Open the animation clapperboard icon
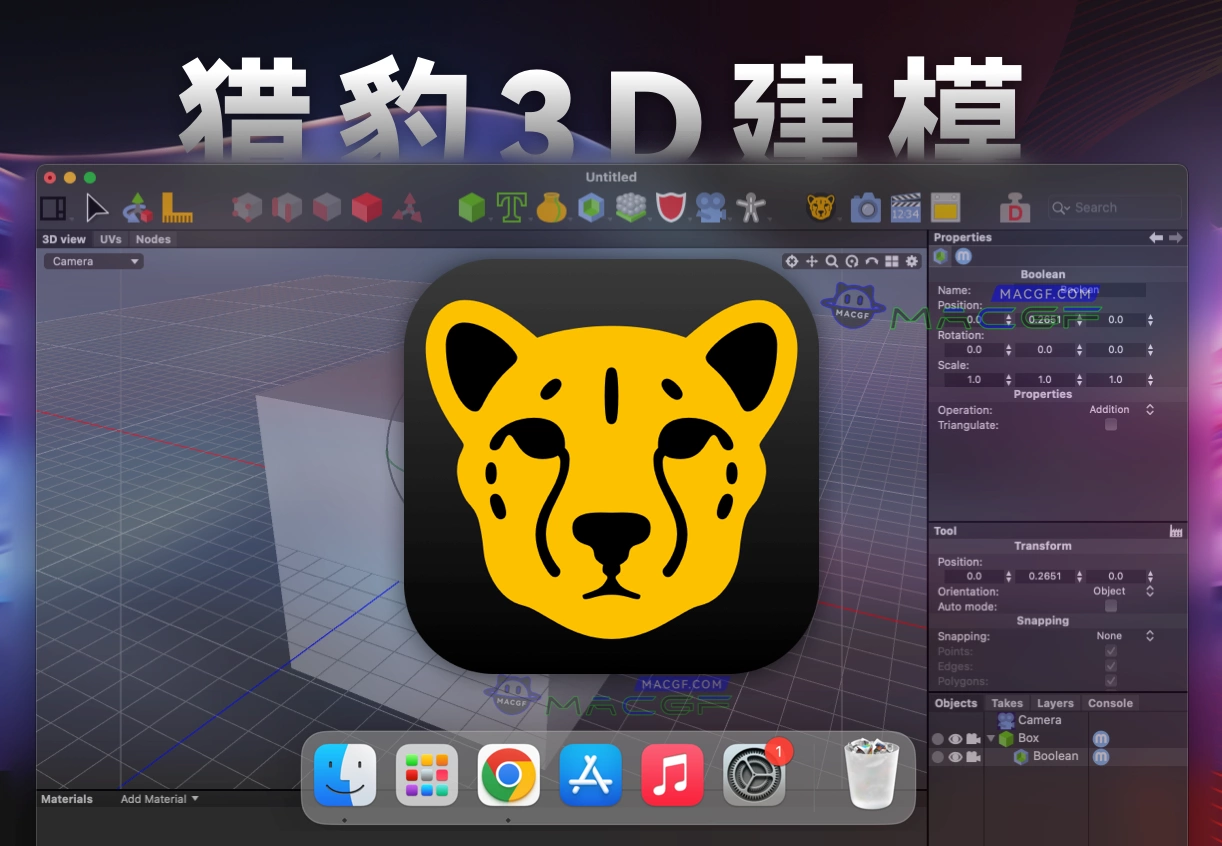This screenshot has width=1222, height=846. click(905, 208)
